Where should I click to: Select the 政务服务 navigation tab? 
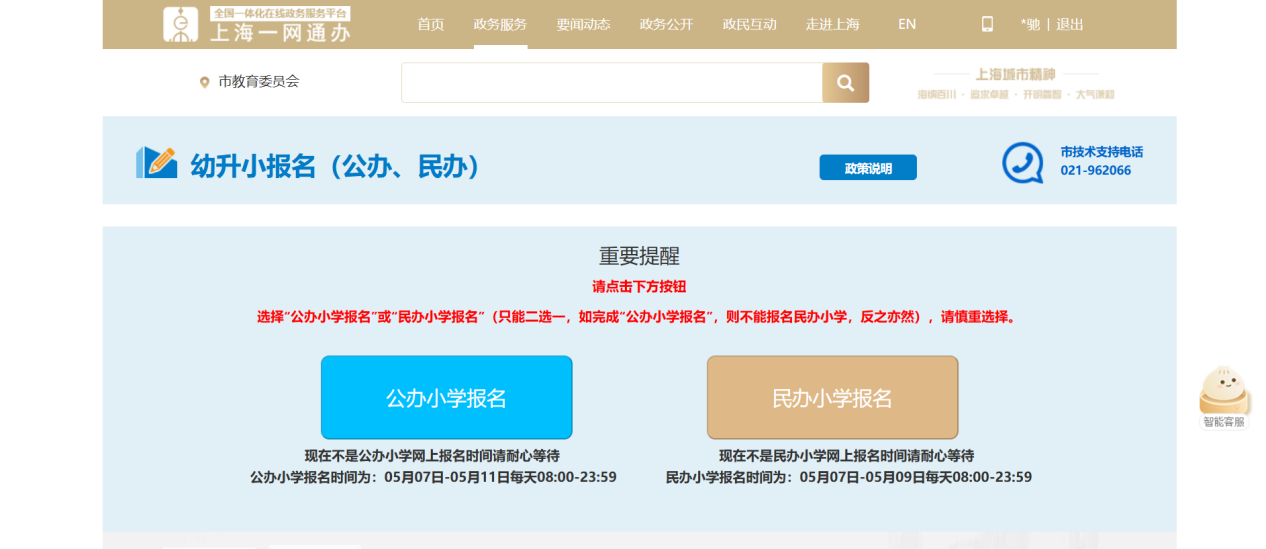pyautogui.click(x=500, y=24)
